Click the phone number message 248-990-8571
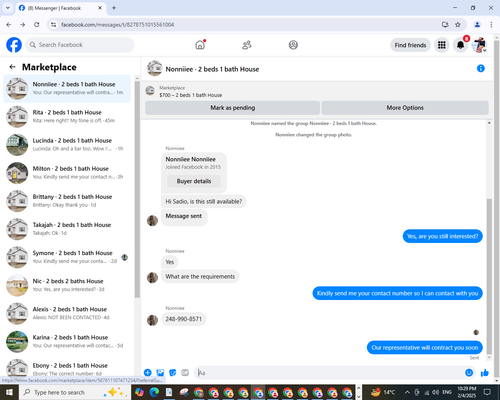The image size is (500, 400). (184, 319)
